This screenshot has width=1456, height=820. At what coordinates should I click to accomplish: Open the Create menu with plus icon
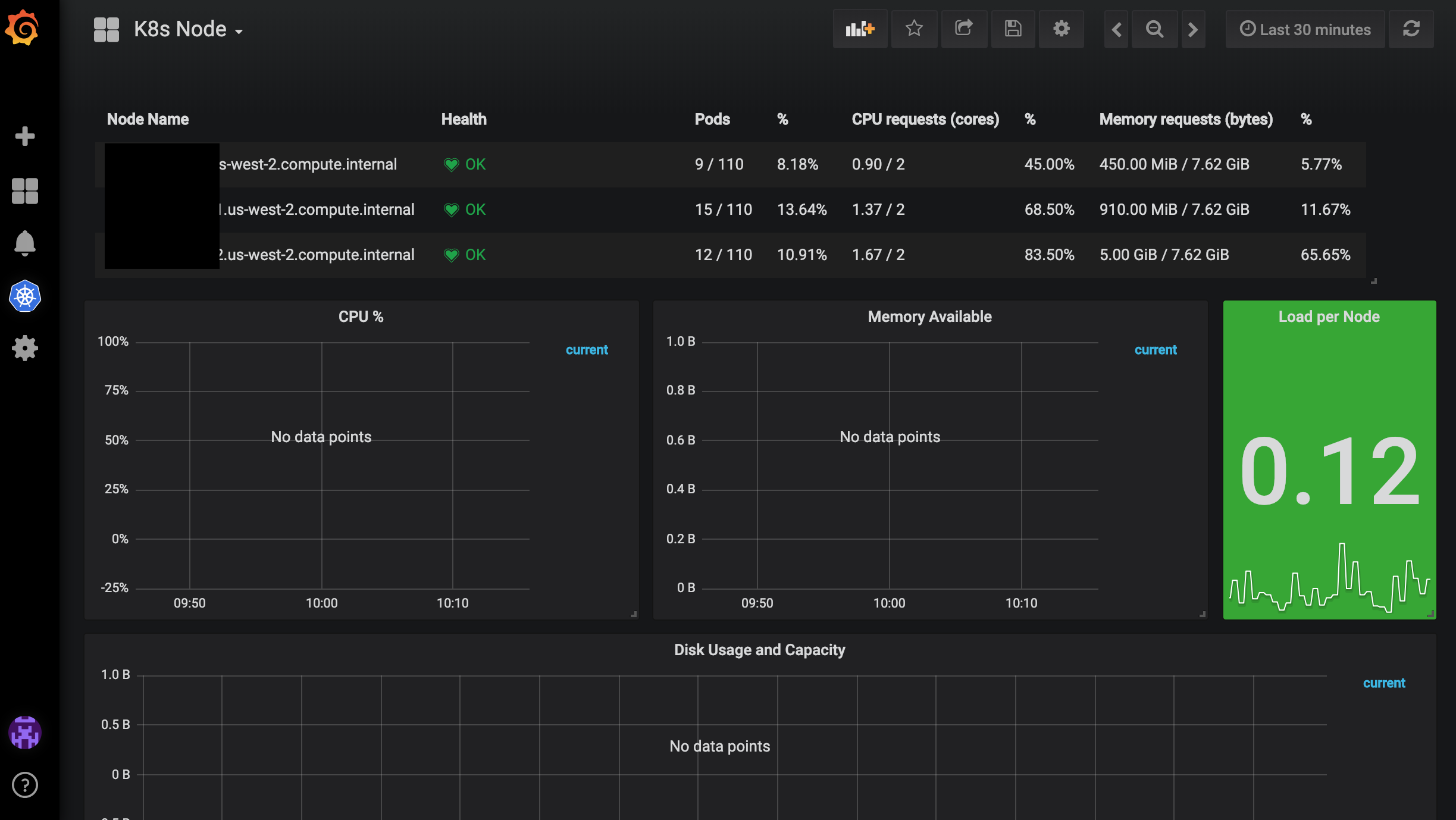coord(24,136)
